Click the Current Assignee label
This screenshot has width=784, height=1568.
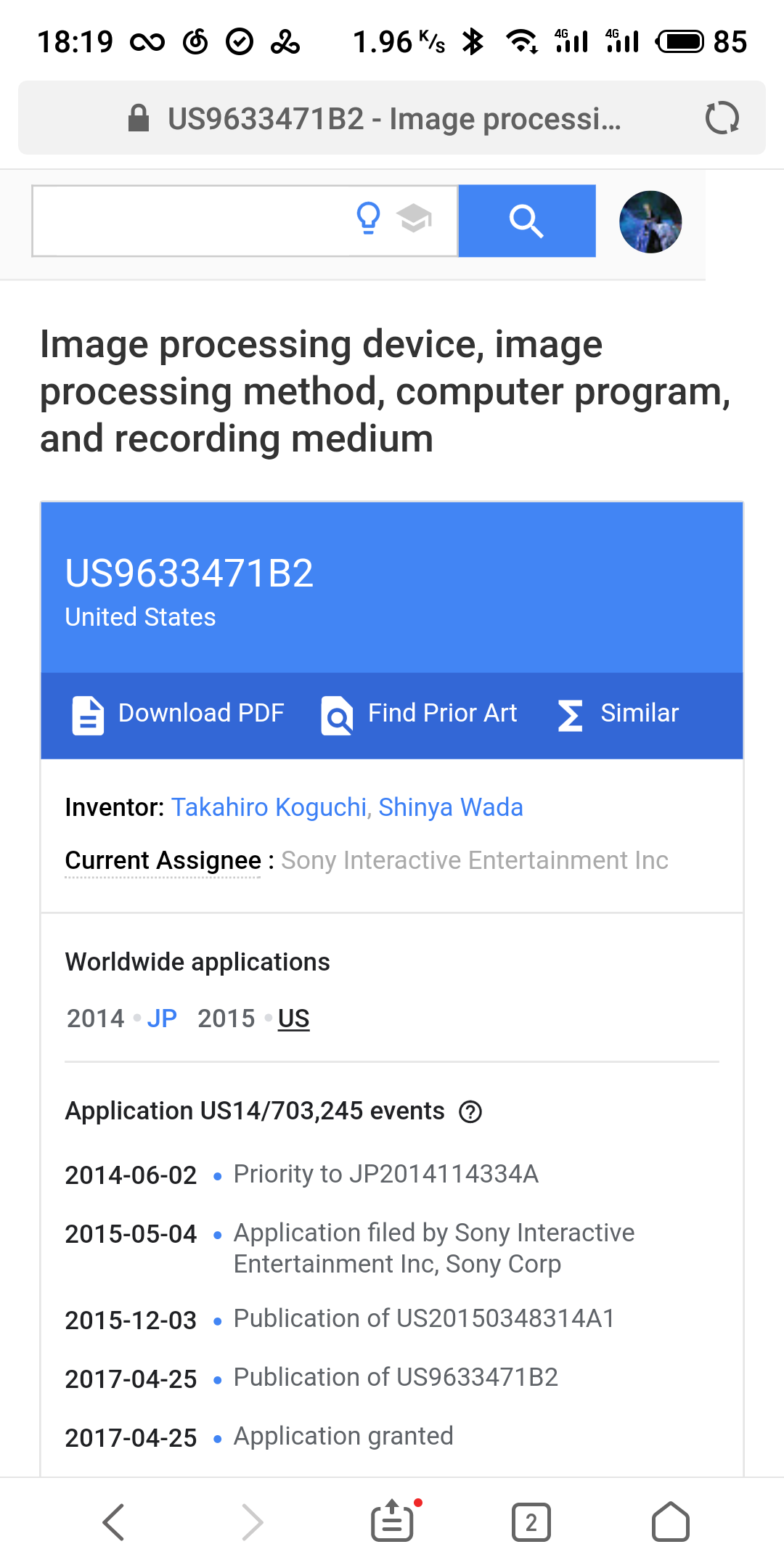pos(163,860)
